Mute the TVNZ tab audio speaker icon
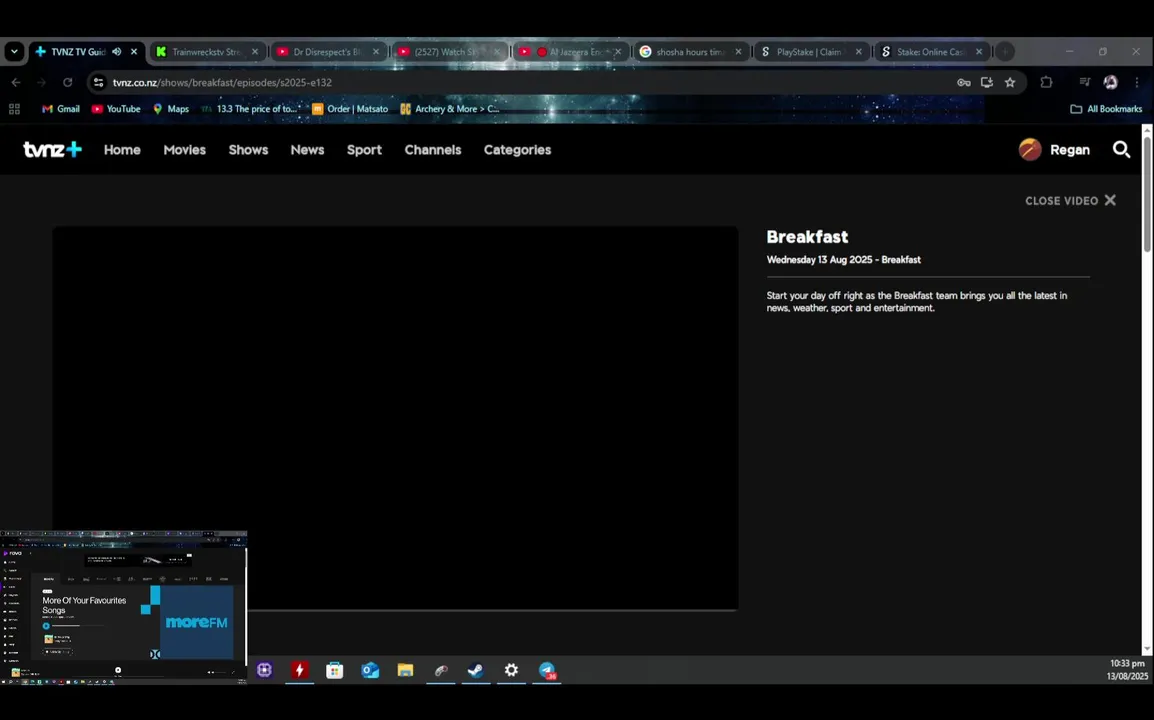1154x720 pixels. click(116, 52)
